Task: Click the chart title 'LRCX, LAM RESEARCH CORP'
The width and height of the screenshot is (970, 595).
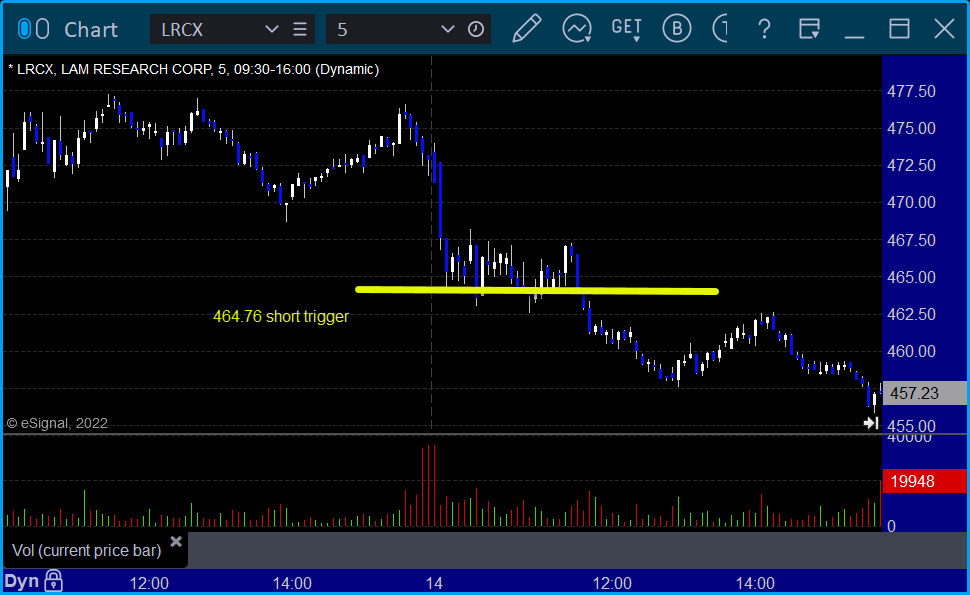Action: 115,69
